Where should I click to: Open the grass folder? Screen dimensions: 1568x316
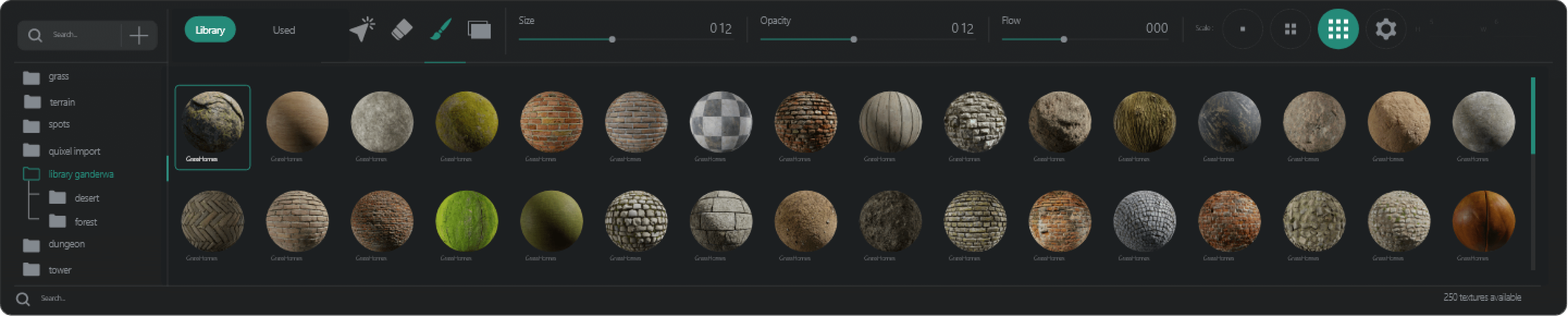click(x=58, y=77)
